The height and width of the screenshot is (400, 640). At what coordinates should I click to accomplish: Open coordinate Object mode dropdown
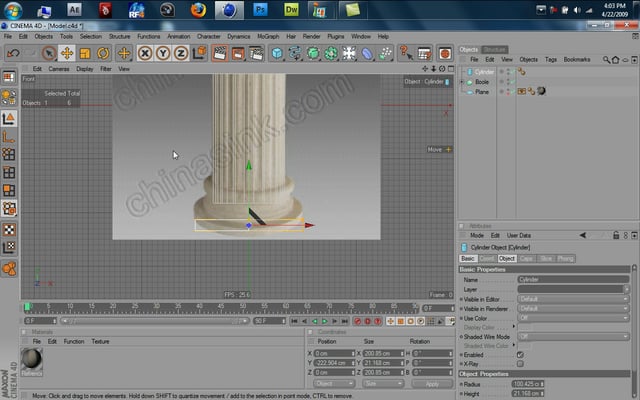pos(333,384)
